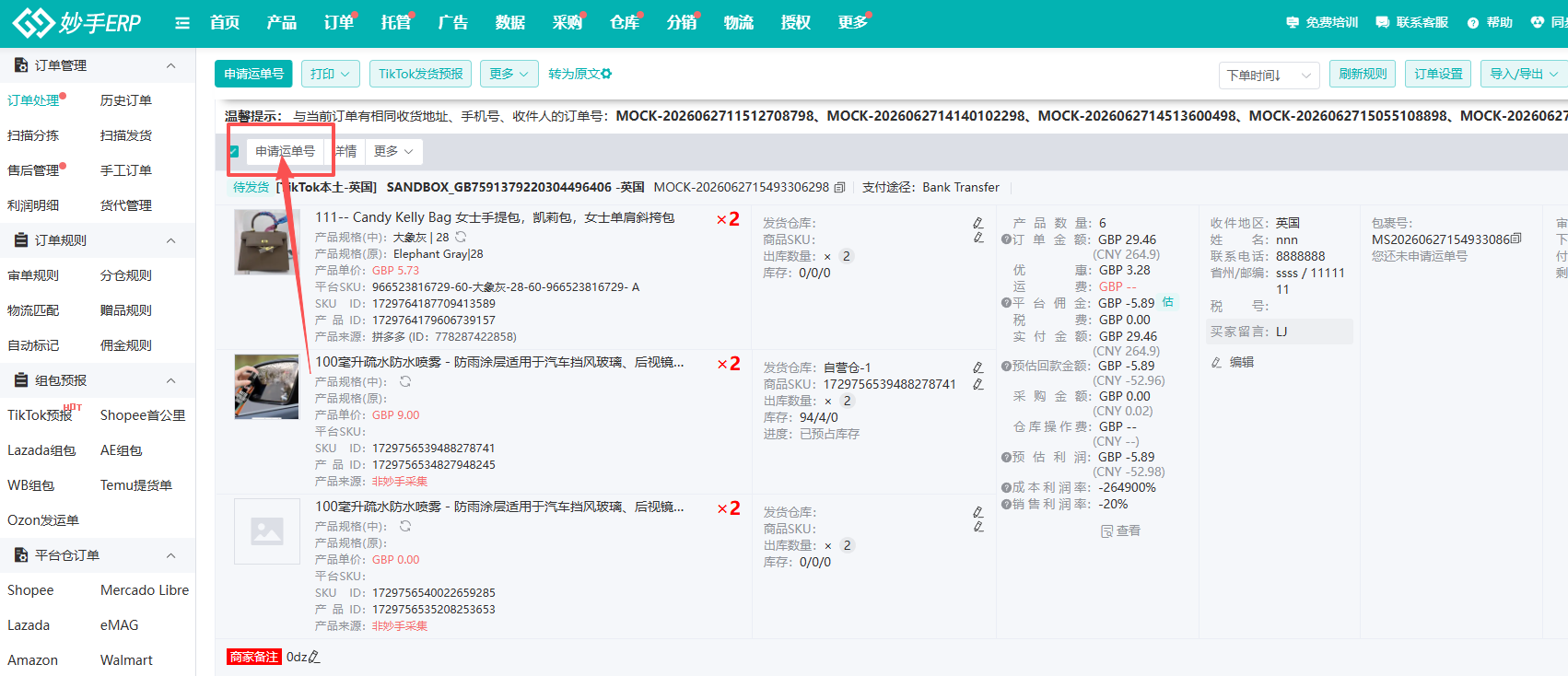The height and width of the screenshot is (676, 1568).
Task: Collapse the 平台仓订单 sidebar section
Action: [x=170, y=555]
